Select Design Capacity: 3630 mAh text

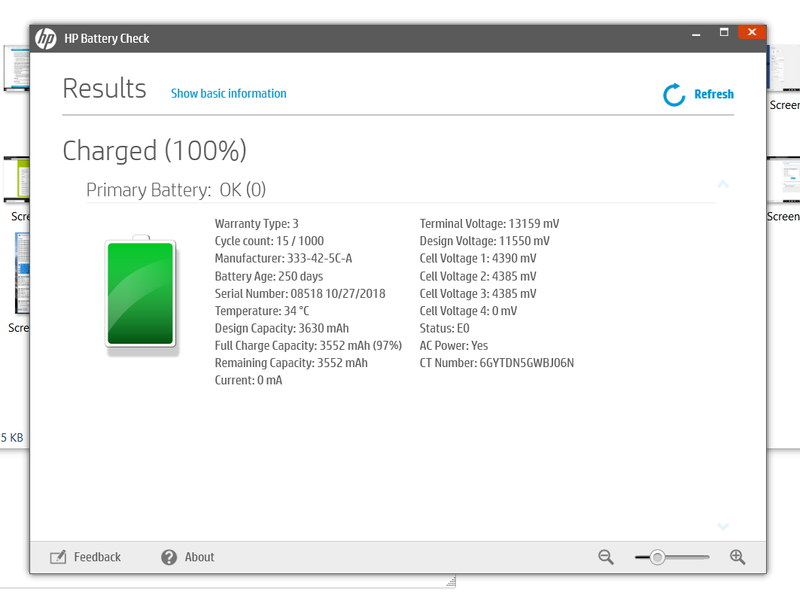coord(282,328)
